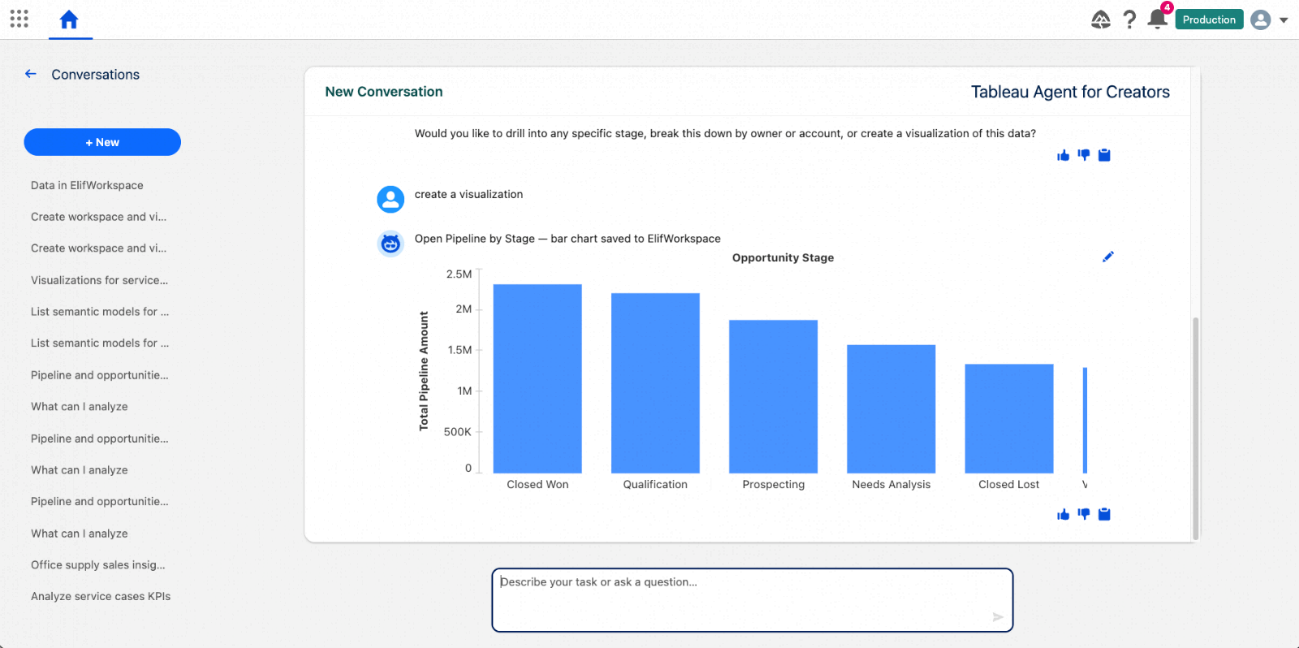Open the Trailhead icon in header
The image size is (1299, 648).
pos(1101,19)
